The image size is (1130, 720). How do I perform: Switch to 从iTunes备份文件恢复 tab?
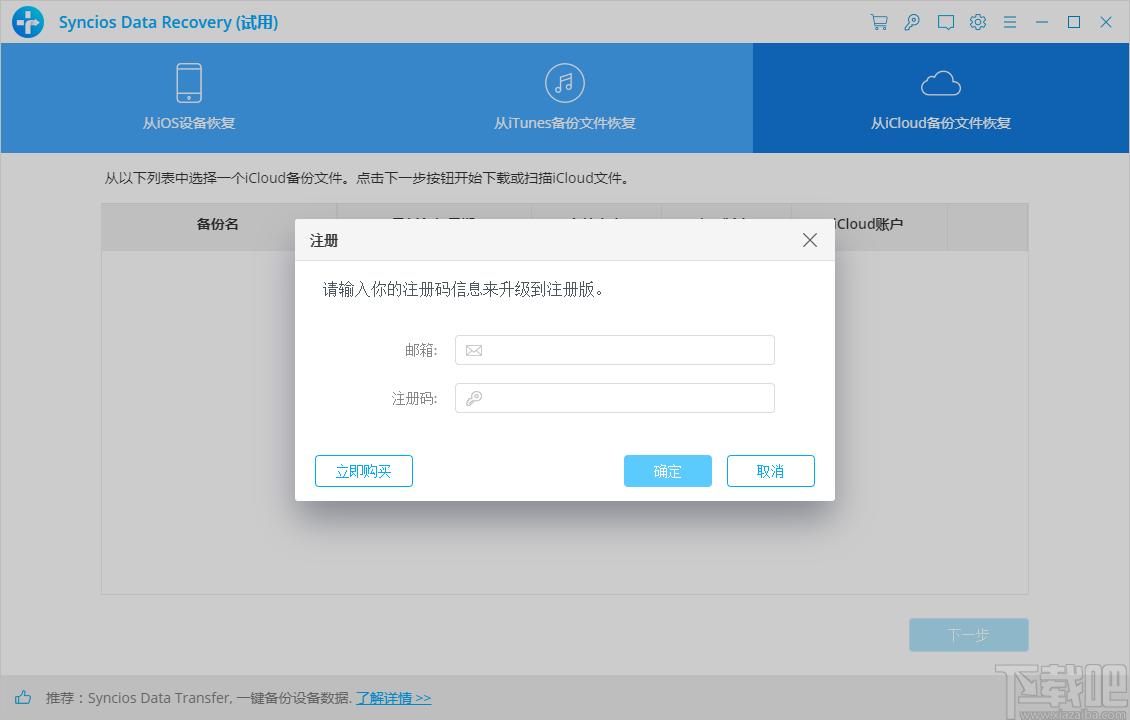pos(565,98)
